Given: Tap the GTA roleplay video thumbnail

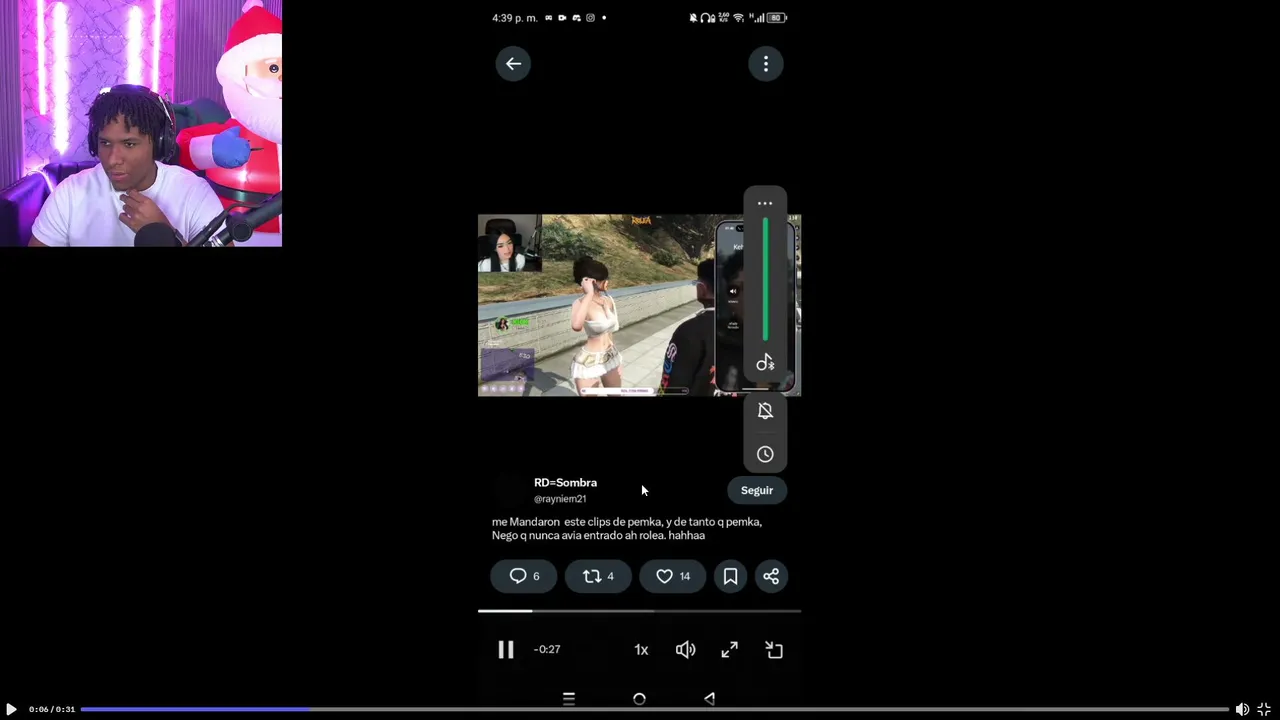Looking at the screenshot, I should point(639,305).
